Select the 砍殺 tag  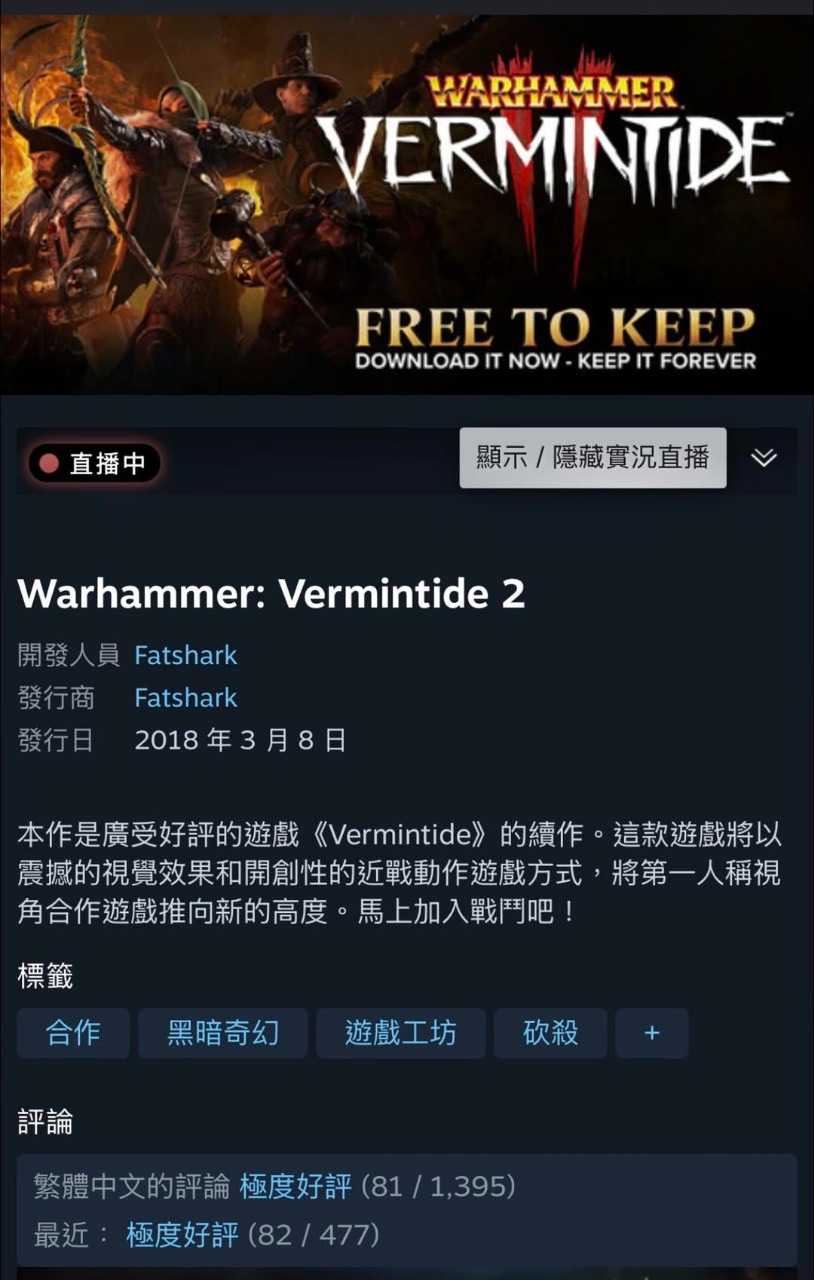tap(551, 1033)
